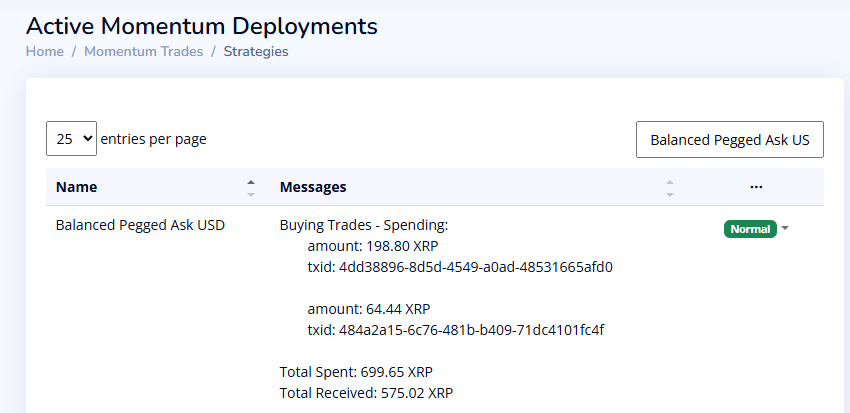Click the green Normal status badge
850x413 pixels.
[x=750, y=229]
